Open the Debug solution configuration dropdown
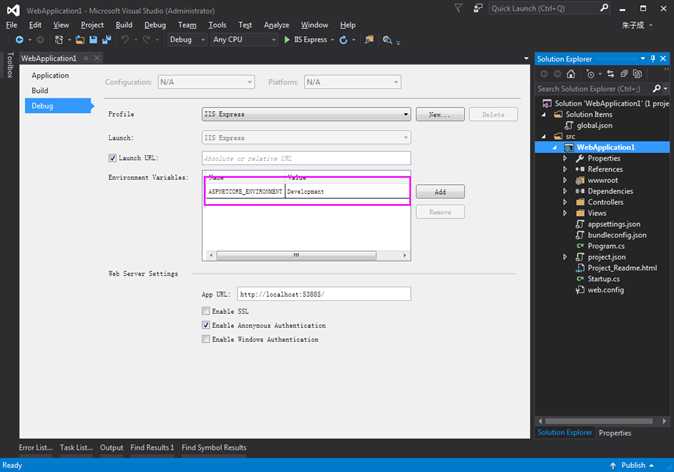 [x=187, y=40]
